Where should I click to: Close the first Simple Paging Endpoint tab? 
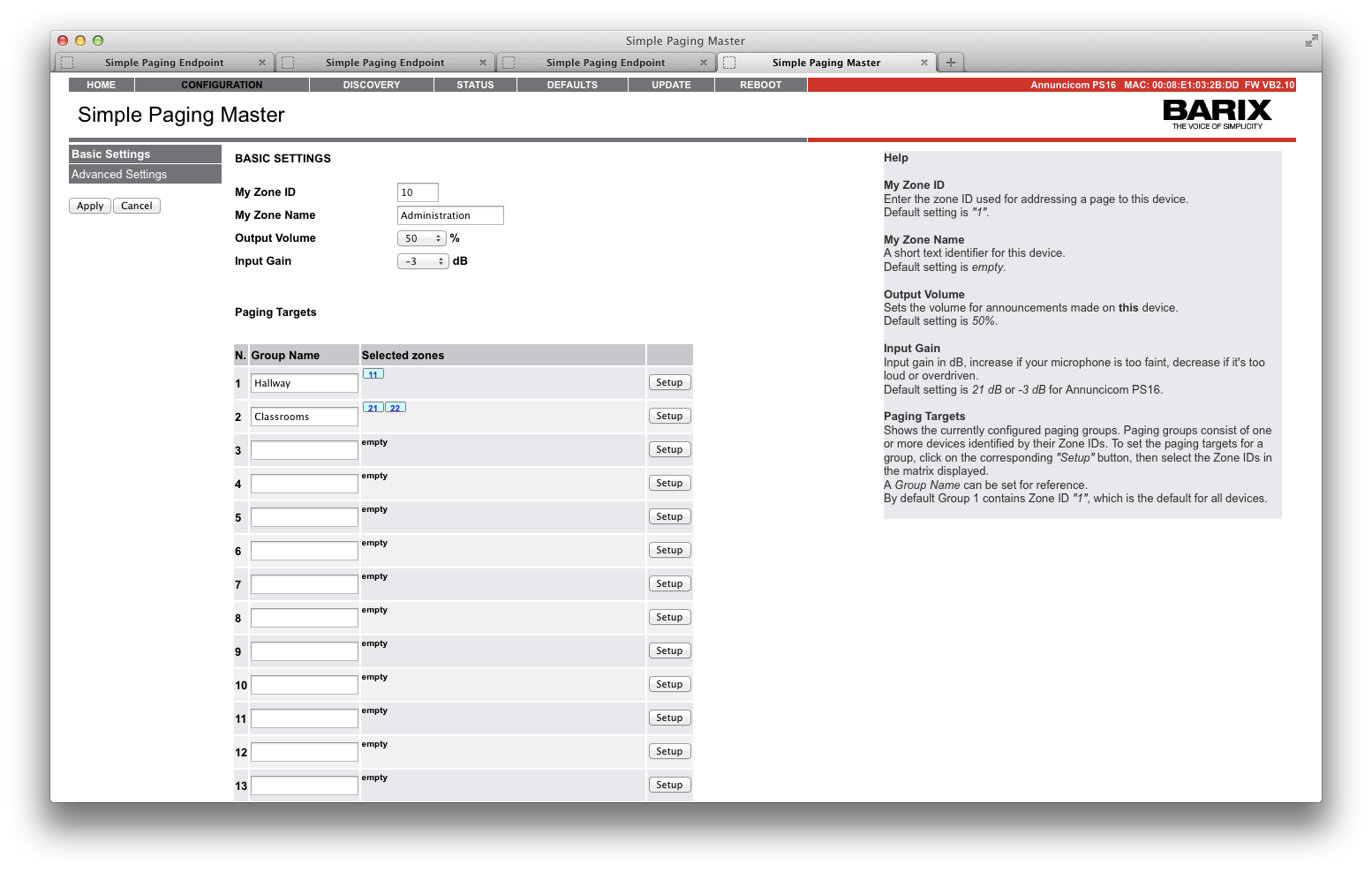click(262, 63)
